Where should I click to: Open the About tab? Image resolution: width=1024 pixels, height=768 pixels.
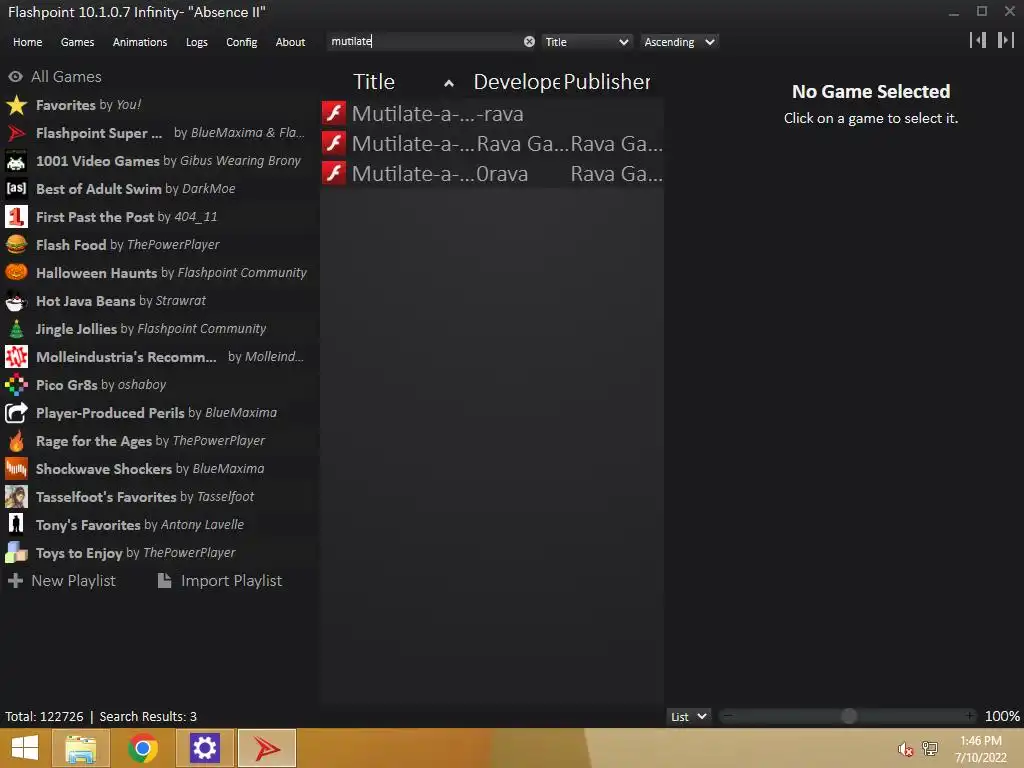290,42
